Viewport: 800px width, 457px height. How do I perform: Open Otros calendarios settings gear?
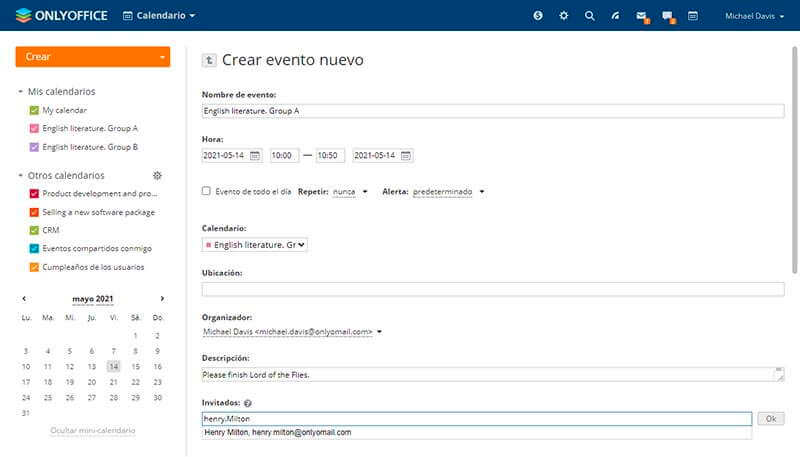coord(157,175)
